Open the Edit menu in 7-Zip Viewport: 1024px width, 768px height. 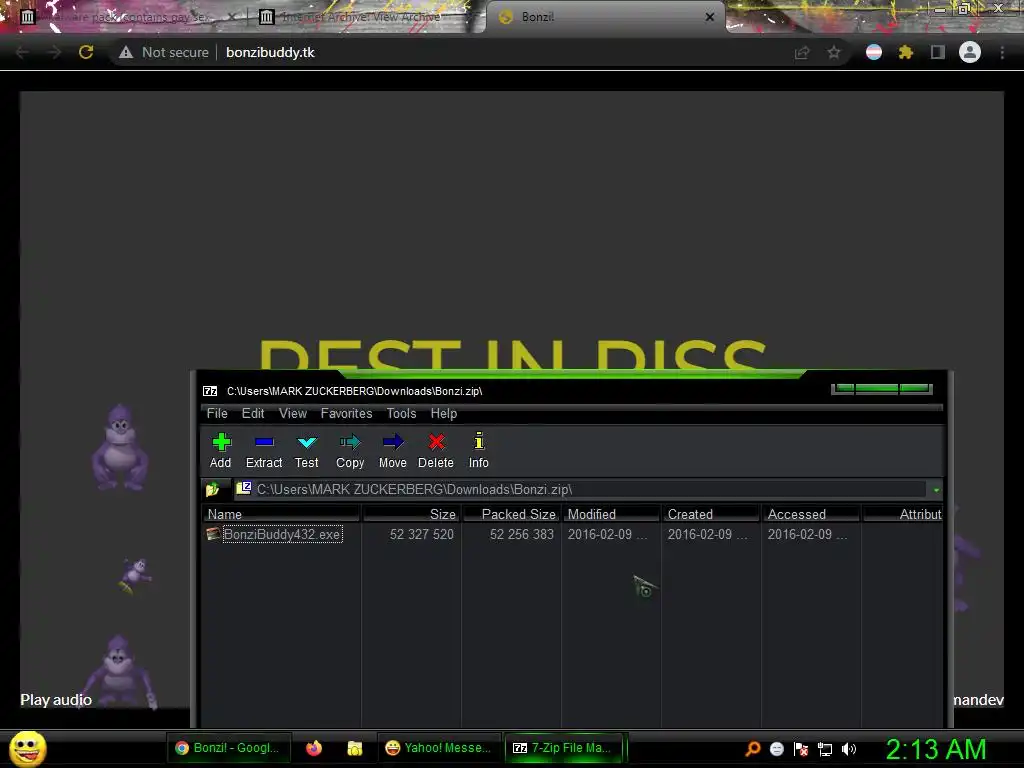[x=253, y=413]
